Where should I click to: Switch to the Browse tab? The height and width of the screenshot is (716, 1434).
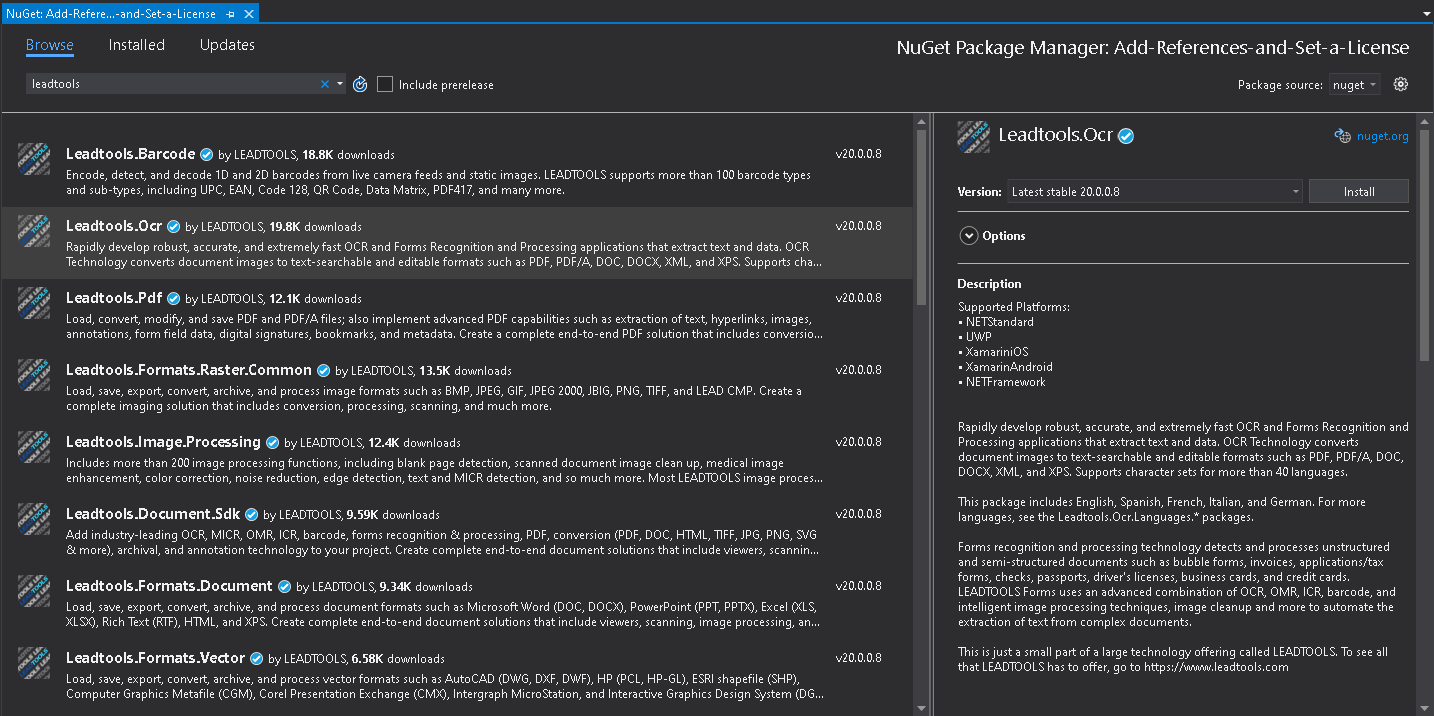tap(50, 45)
